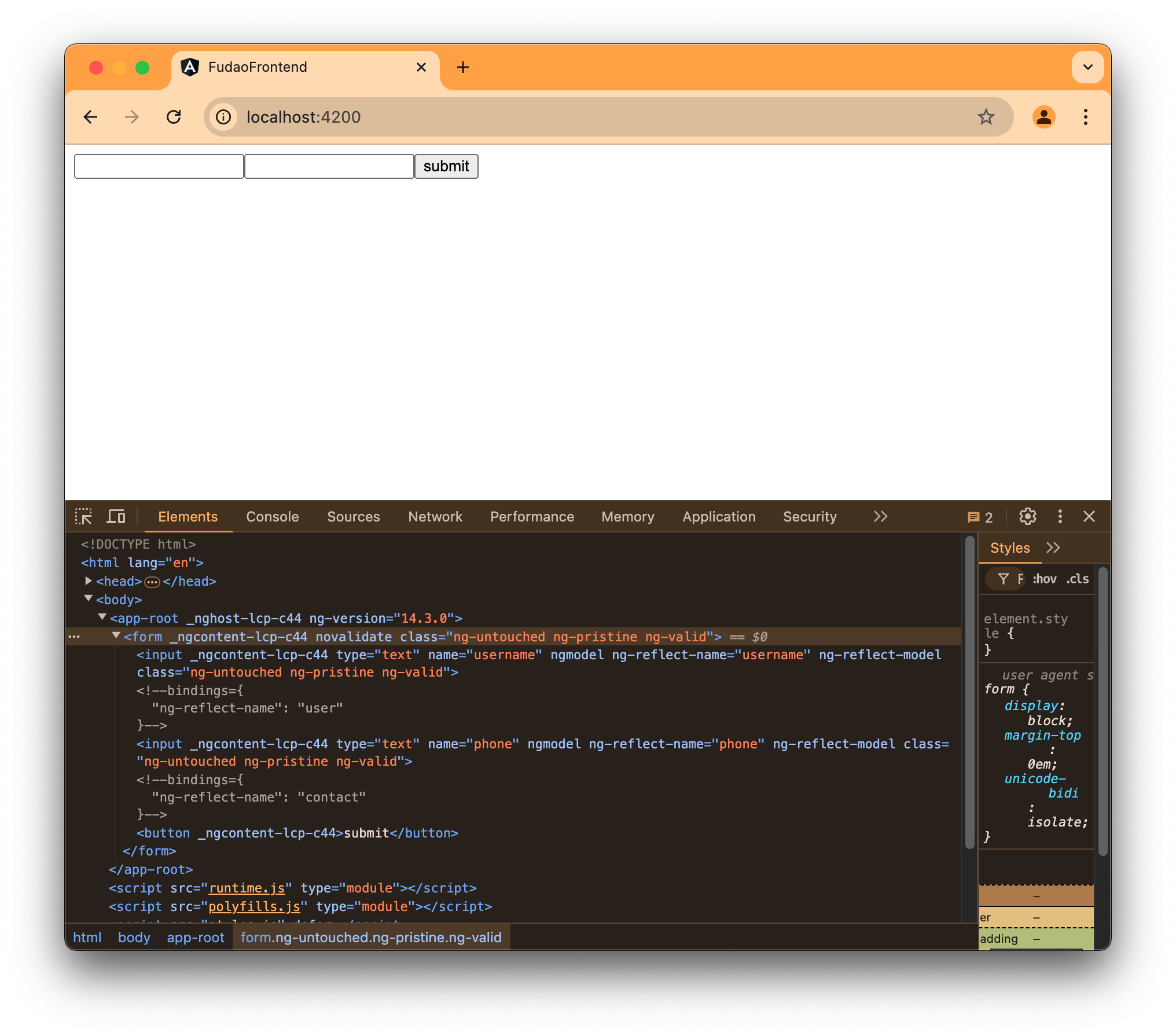The image size is (1176, 1036).
Task: Collapse the form element node
Action: pos(117,636)
